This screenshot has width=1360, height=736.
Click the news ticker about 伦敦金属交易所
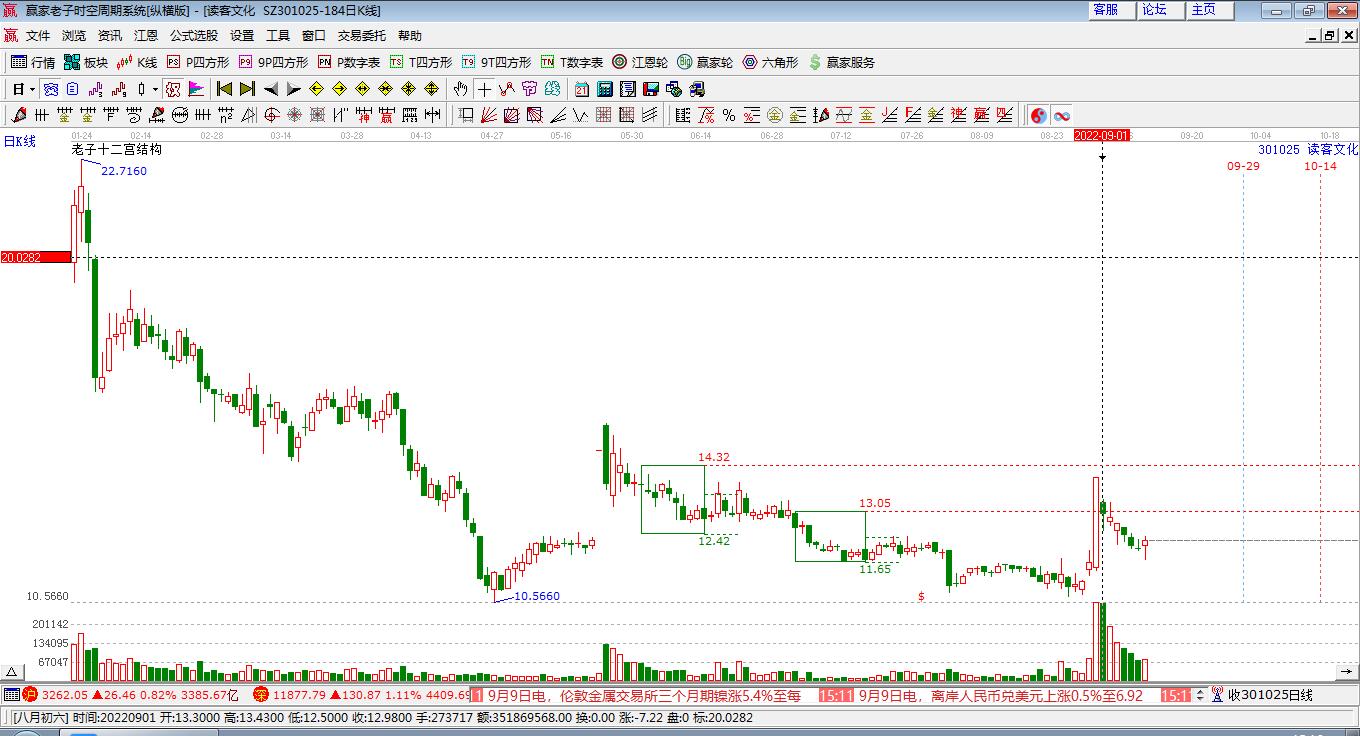tap(644, 695)
